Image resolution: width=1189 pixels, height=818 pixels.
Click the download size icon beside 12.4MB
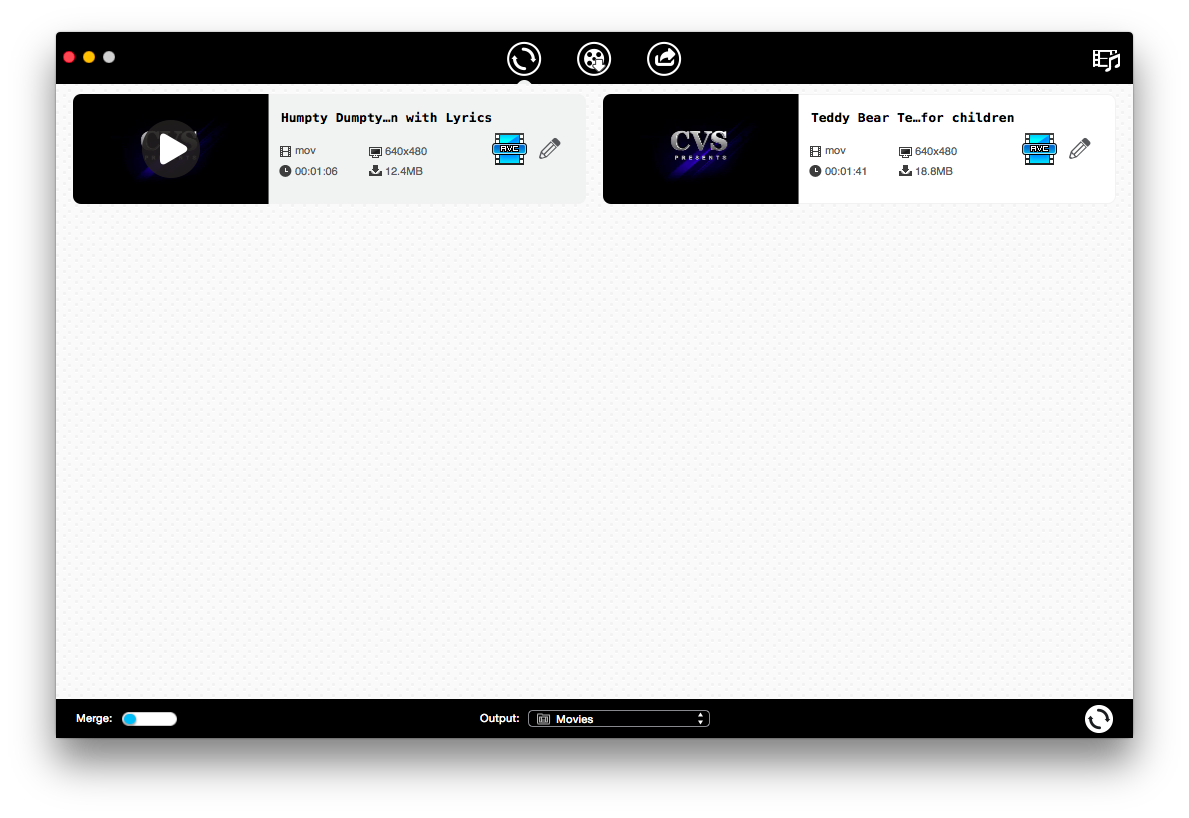coord(375,171)
